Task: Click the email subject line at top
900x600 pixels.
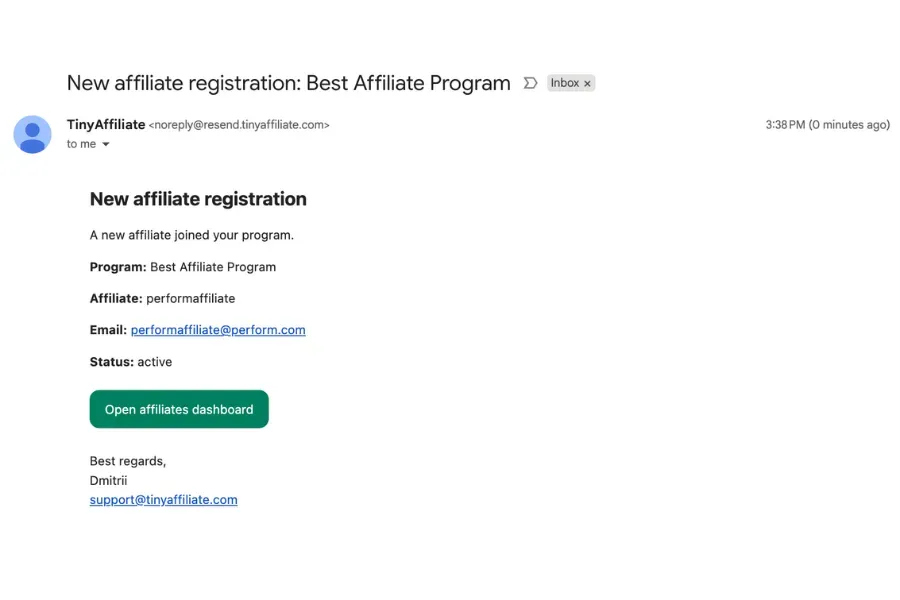Action: (288, 83)
